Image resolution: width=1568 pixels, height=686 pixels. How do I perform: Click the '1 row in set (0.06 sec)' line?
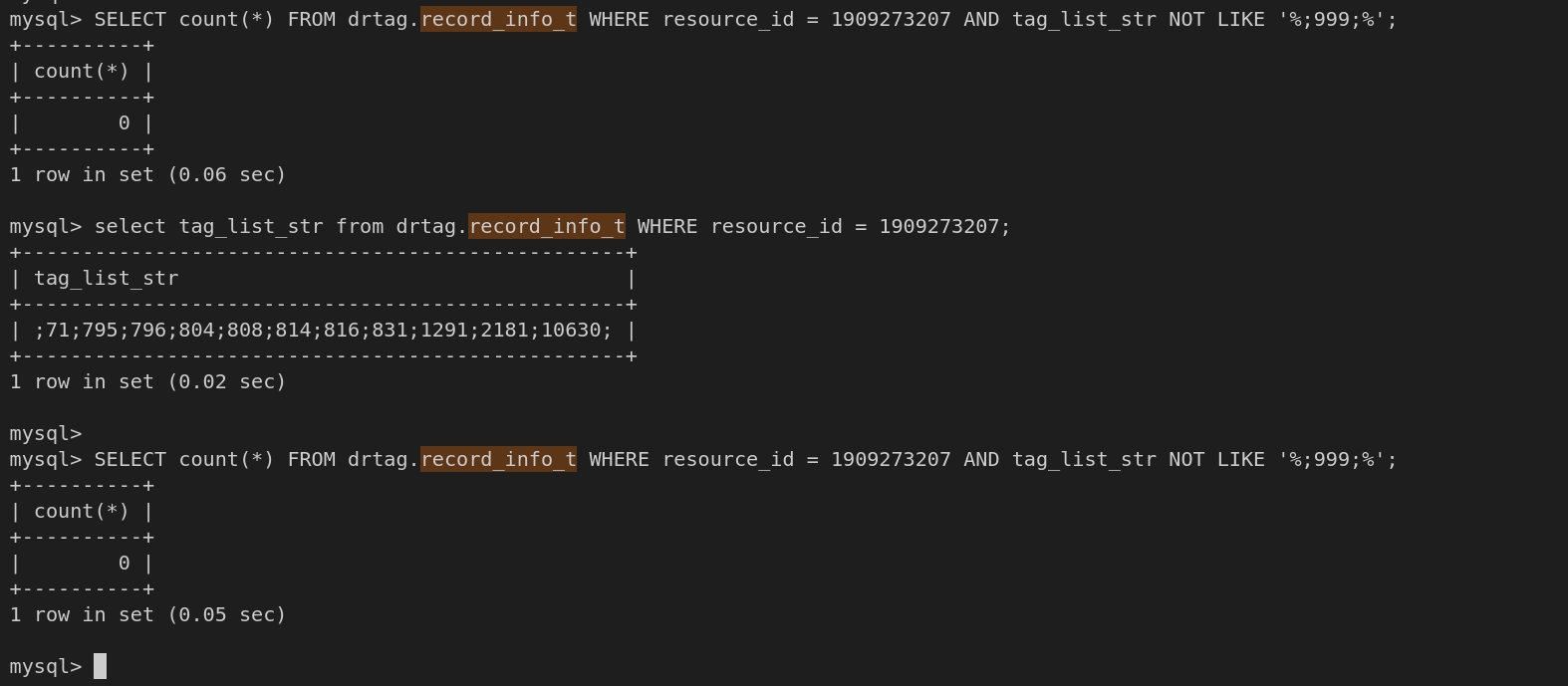(147, 174)
